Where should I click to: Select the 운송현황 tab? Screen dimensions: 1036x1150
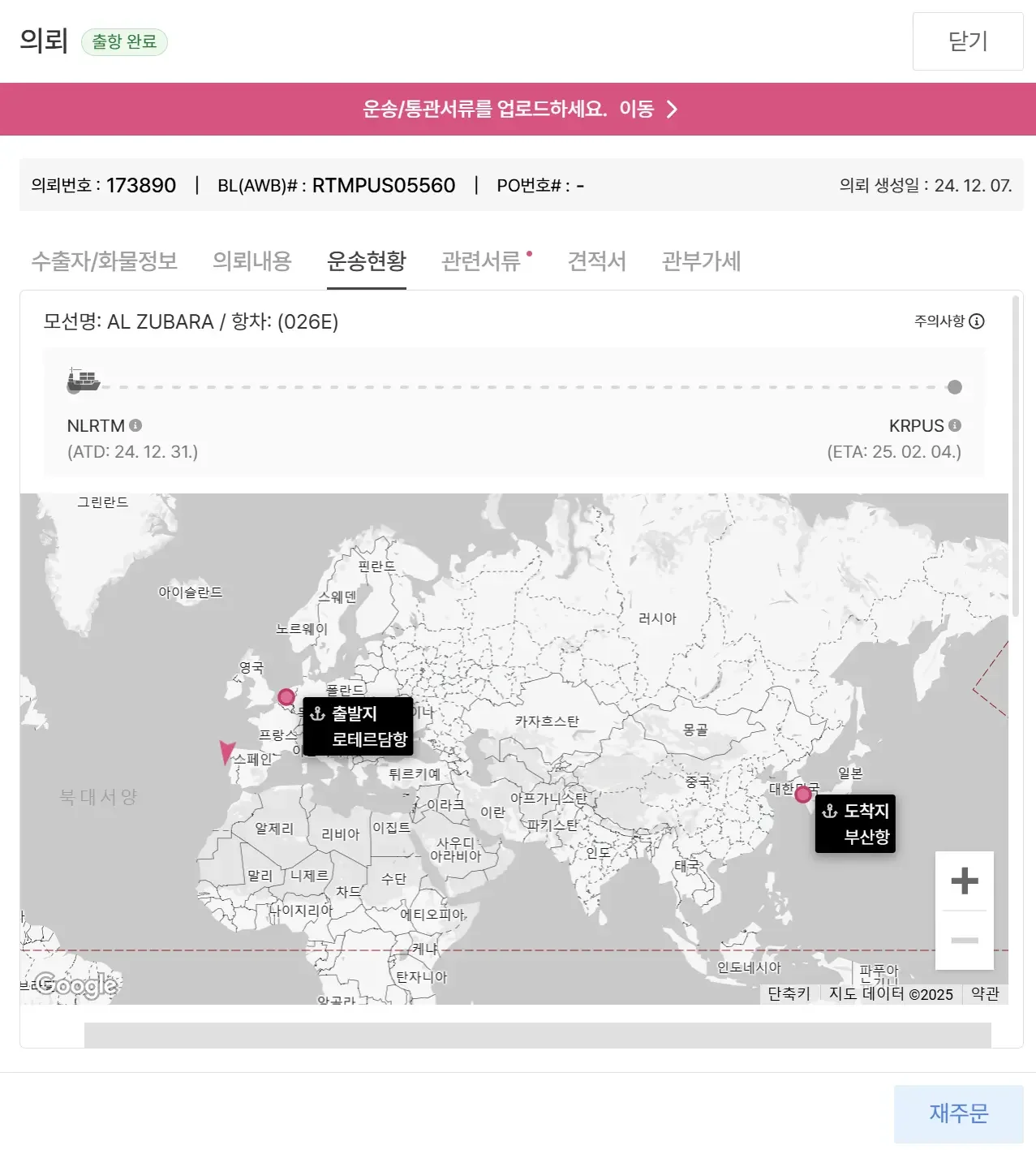[x=367, y=261]
